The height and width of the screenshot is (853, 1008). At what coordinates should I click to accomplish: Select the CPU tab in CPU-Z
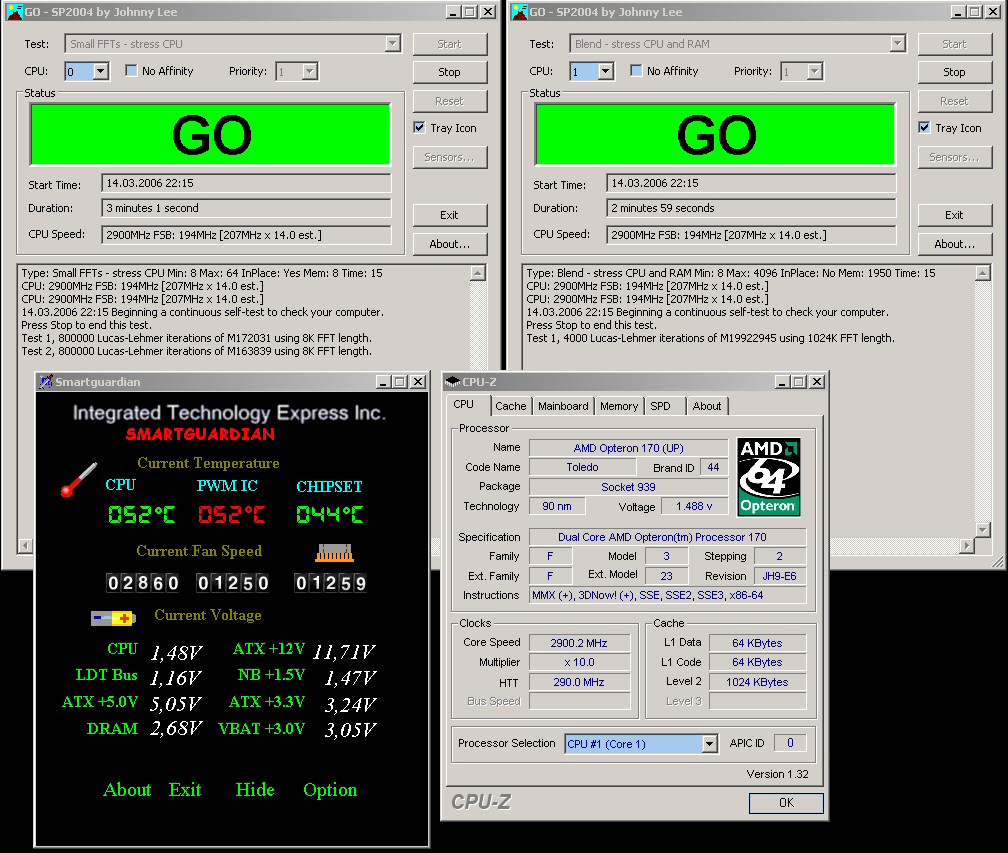pos(464,405)
